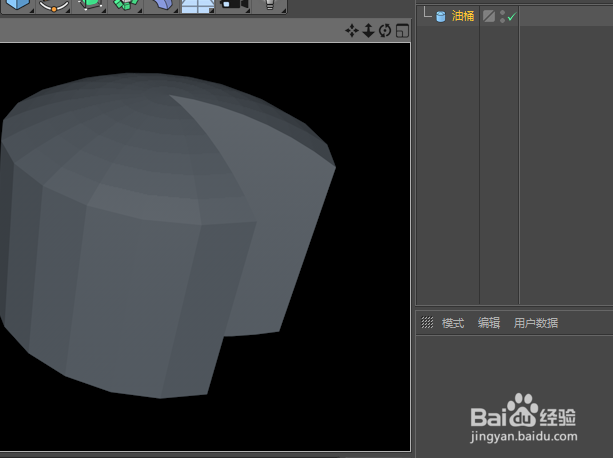Viewport: 613px width, 458px height.
Task: Open the 用户数据 menu
Action: click(x=536, y=323)
